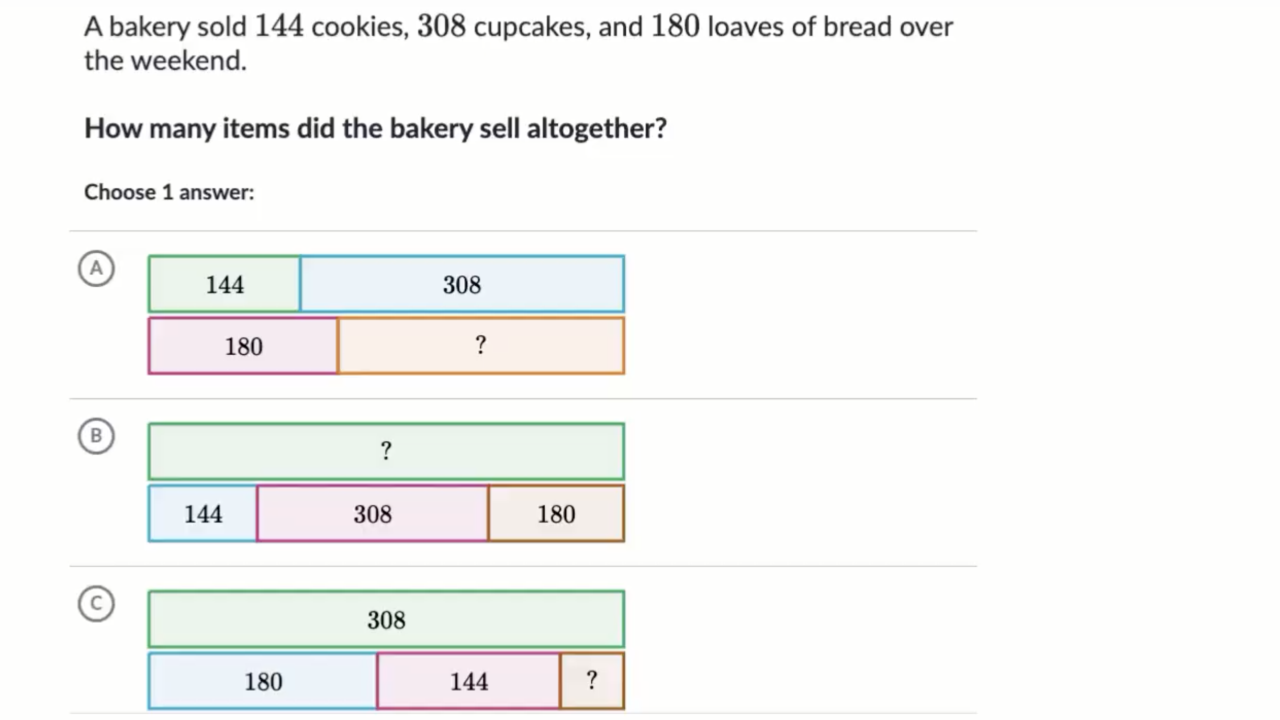Click the number 308 in the problem statement
Viewport: 1280px width, 720px height.
[x=442, y=26]
